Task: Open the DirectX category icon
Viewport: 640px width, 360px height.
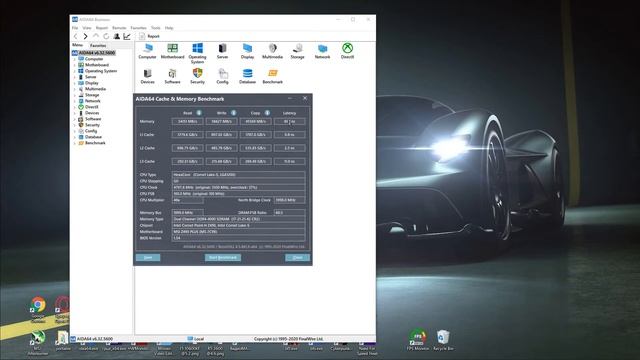Action: [x=347, y=51]
